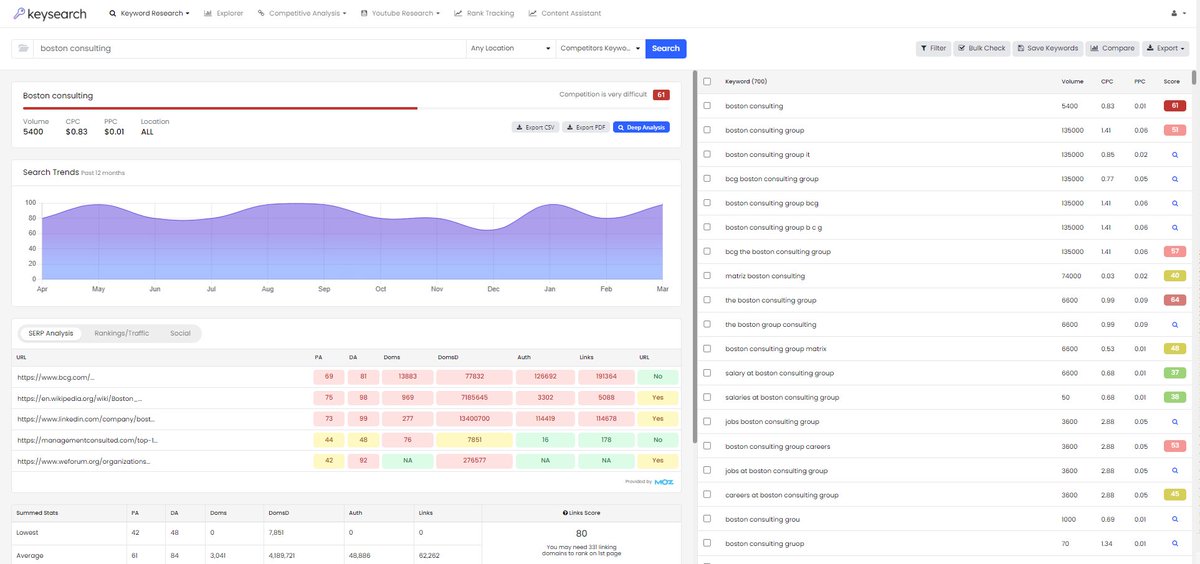Select the SERP Analysis tab

pyautogui.click(x=51, y=333)
